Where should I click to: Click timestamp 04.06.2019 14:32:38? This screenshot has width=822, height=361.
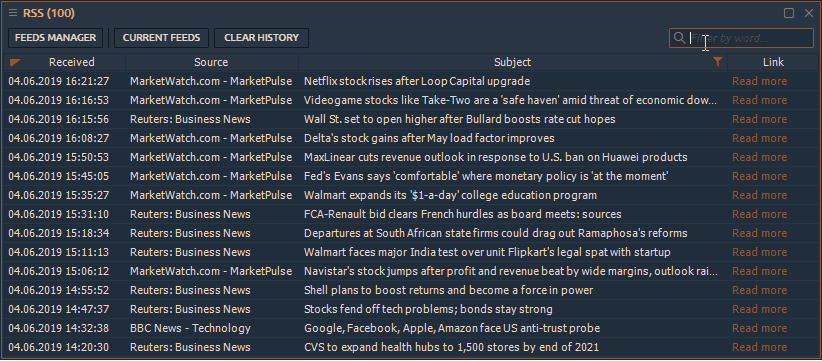point(59,328)
